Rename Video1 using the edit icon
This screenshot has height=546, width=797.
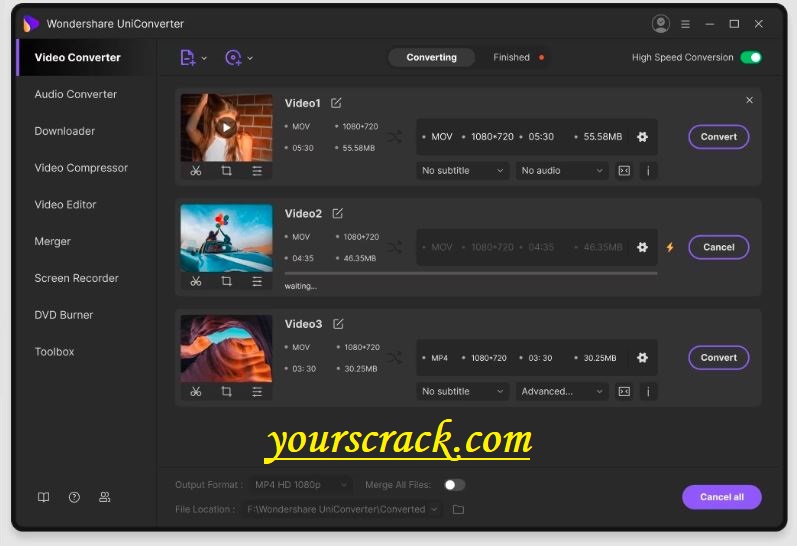click(336, 103)
